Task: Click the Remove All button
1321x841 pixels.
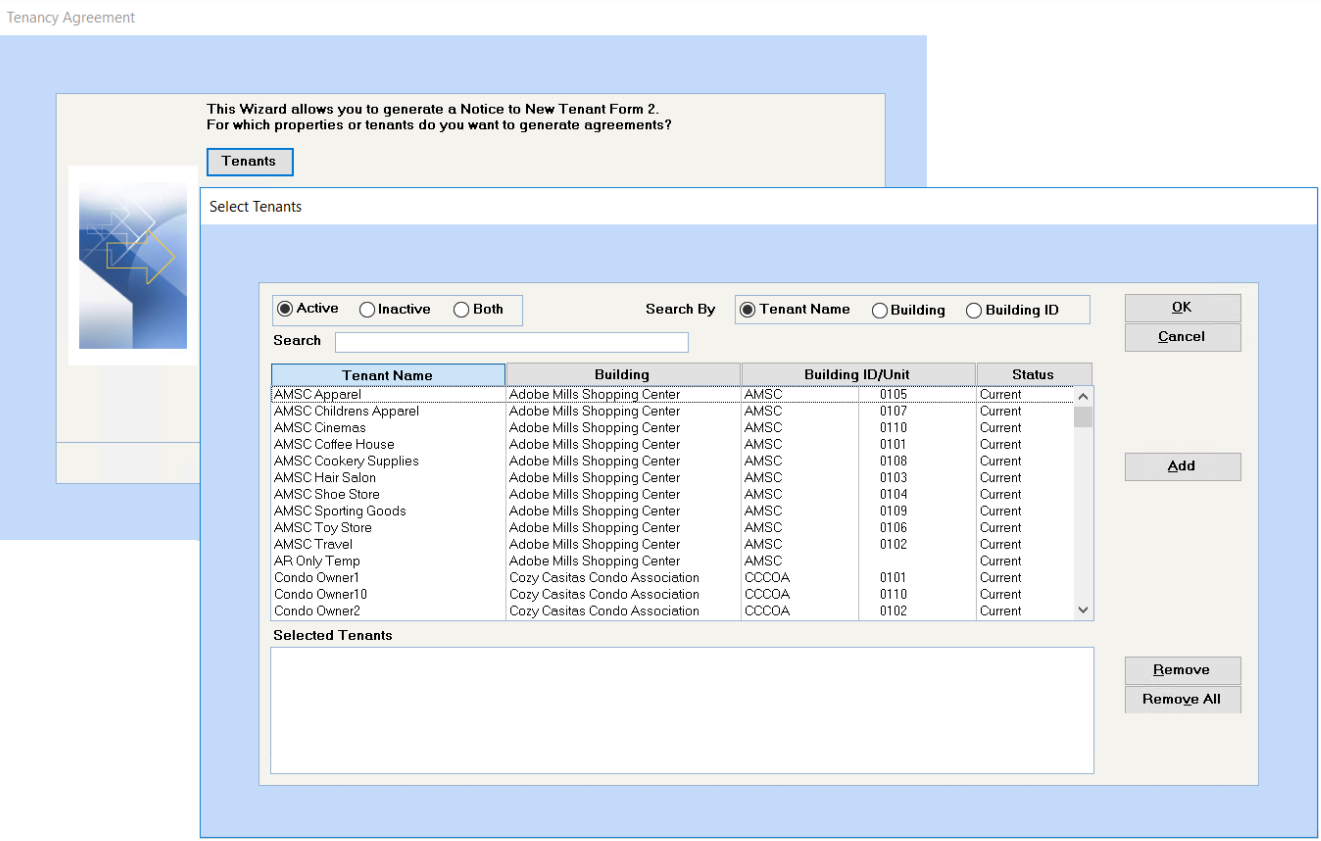Action: (x=1182, y=700)
